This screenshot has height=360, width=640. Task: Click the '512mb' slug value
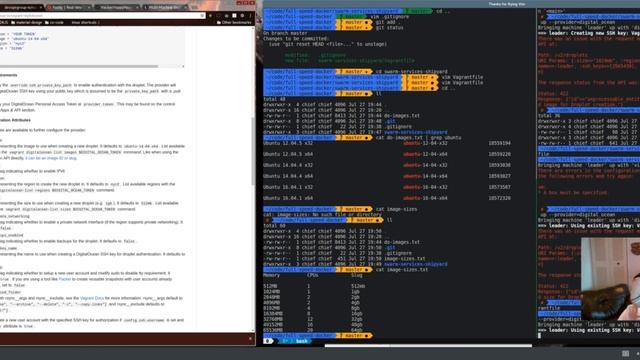[x=358, y=286]
